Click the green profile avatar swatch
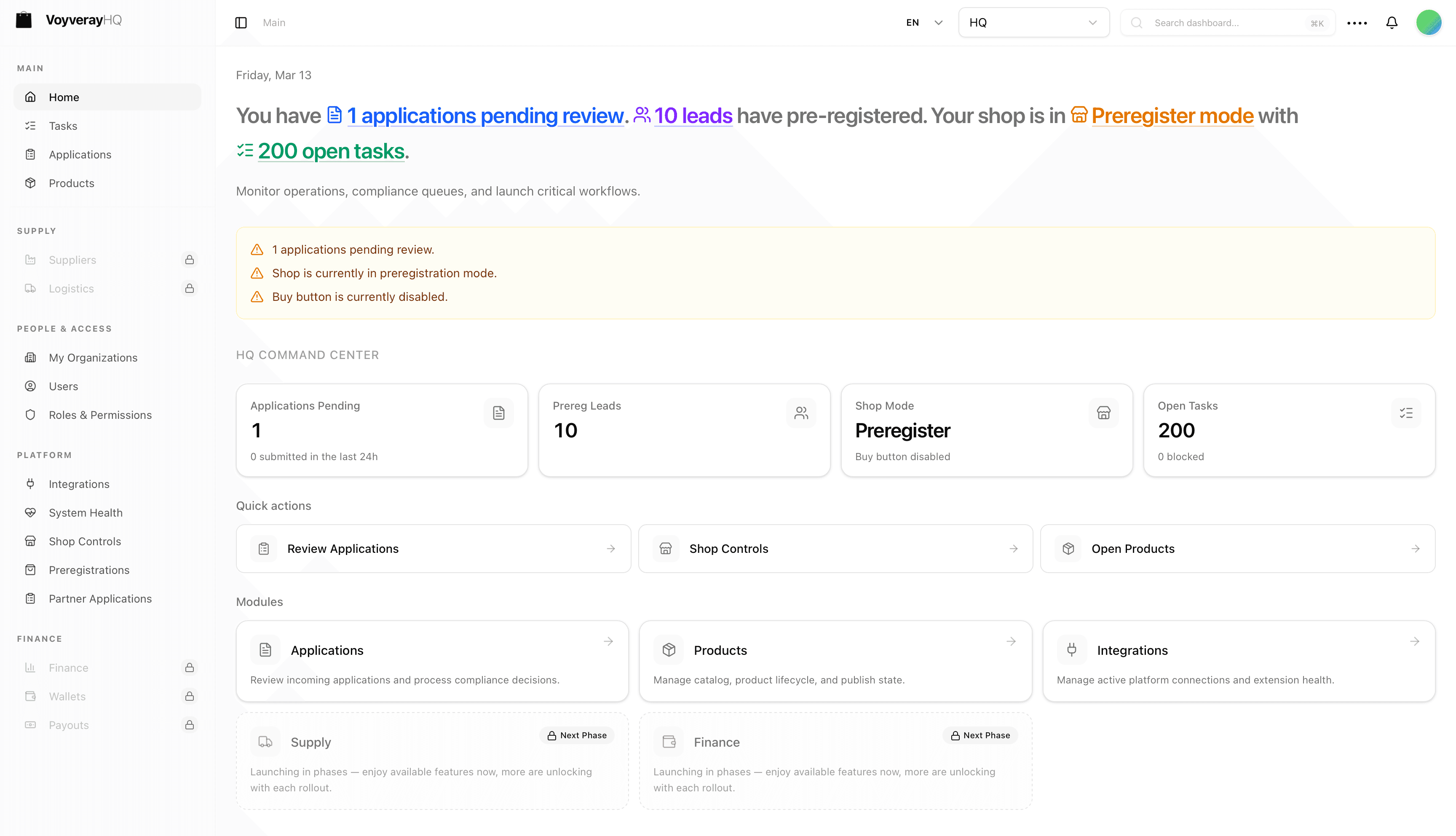This screenshot has height=836, width=1456. pyautogui.click(x=1429, y=22)
